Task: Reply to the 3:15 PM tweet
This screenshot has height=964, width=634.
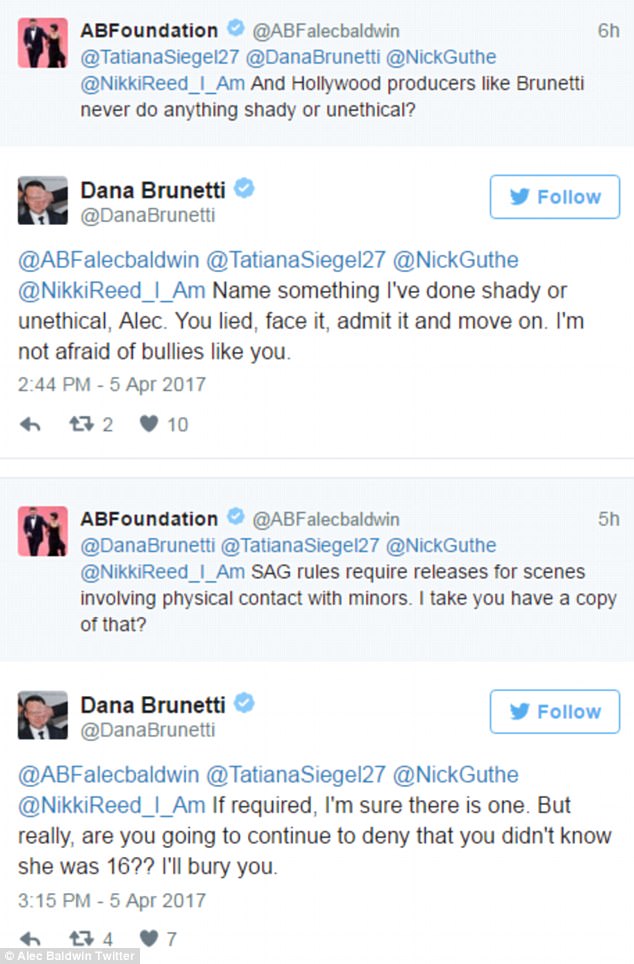Action: [x=30, y=939]
